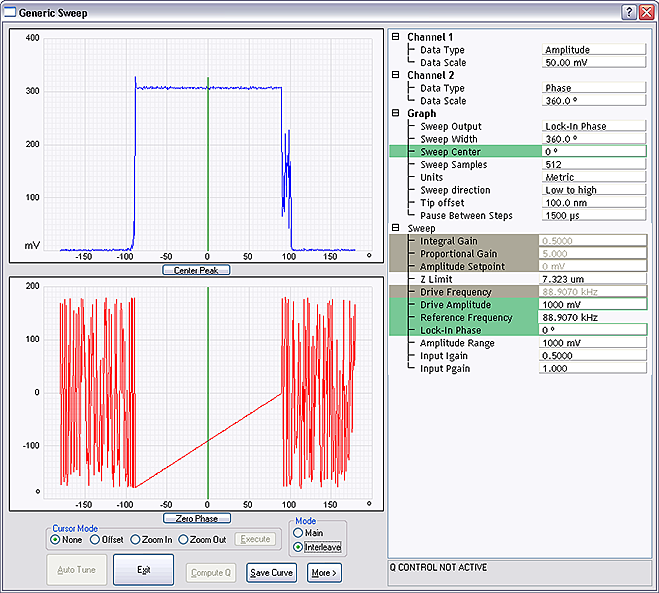
Task: Open the More options button
Action: click(324, 573)
